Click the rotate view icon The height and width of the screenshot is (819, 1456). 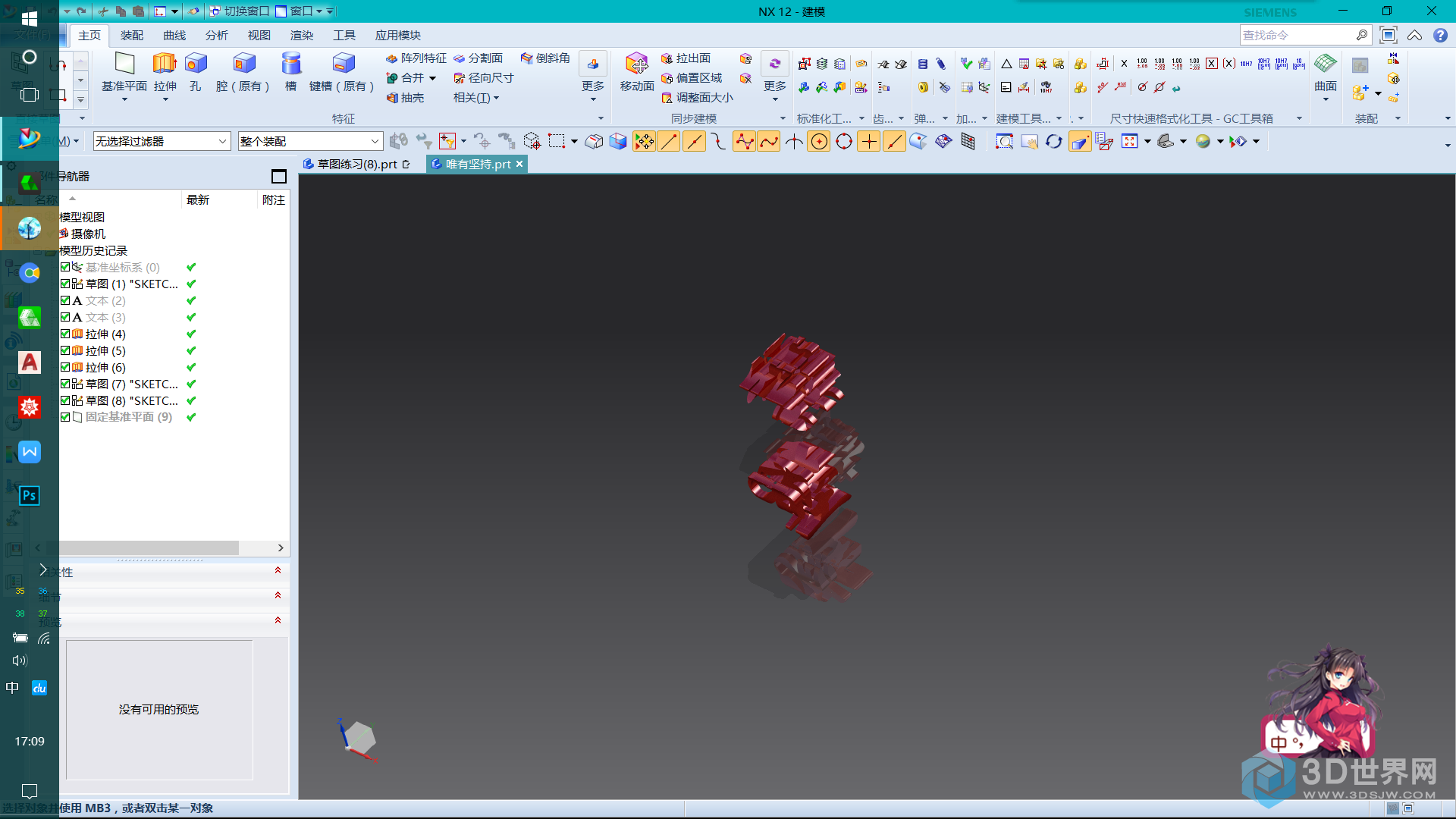(1053, 141)
